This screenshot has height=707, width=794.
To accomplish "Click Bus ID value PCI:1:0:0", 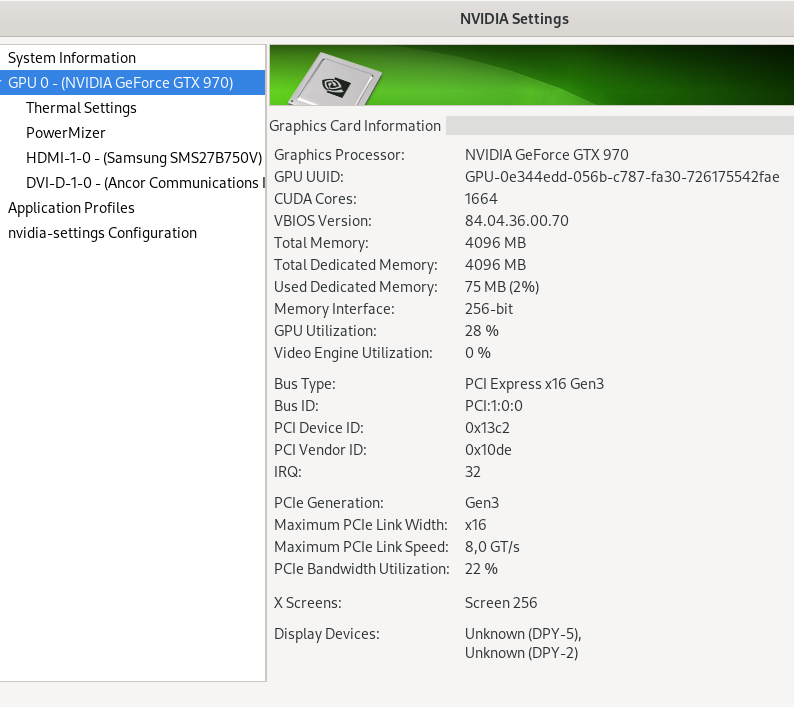I will pos(494,406).
